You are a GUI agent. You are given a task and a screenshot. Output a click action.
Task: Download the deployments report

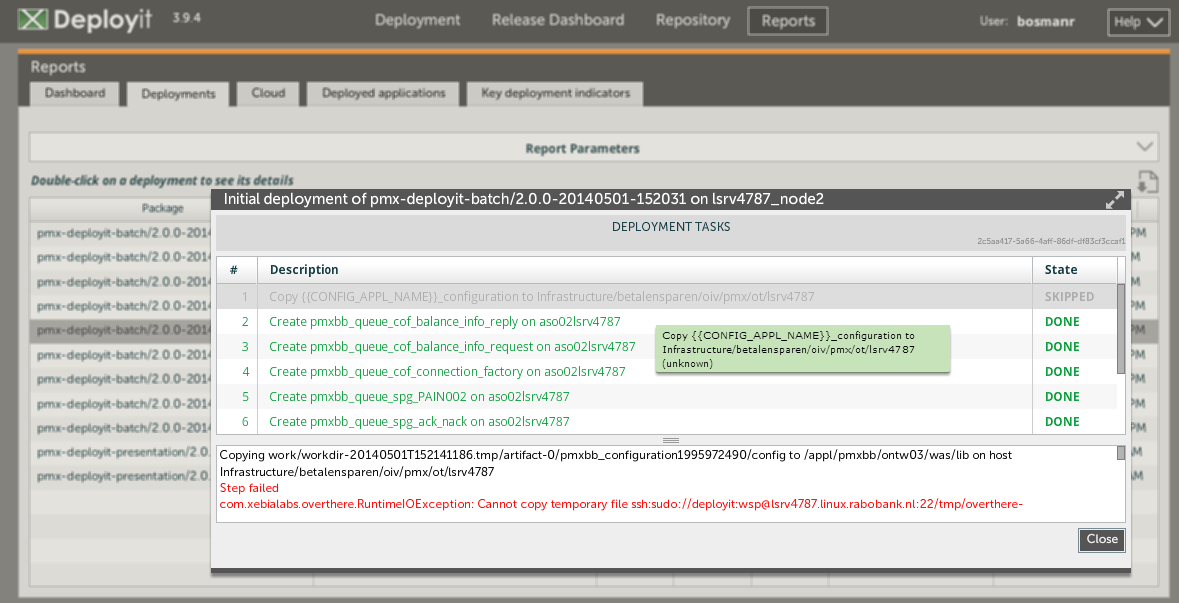click(1148, 182)
